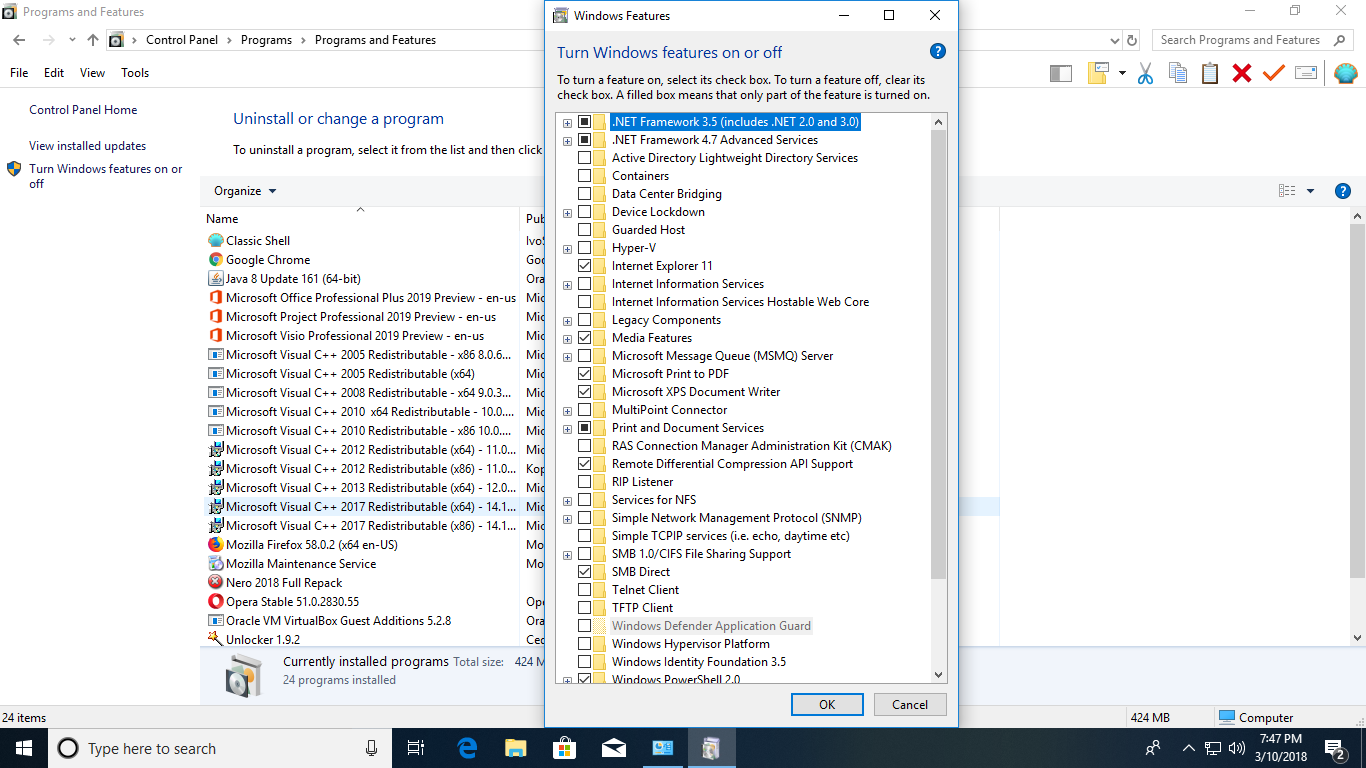The image size is (1366, 768).
Task: Open File Explorer from the taskbar
Action: click(516, 748)
